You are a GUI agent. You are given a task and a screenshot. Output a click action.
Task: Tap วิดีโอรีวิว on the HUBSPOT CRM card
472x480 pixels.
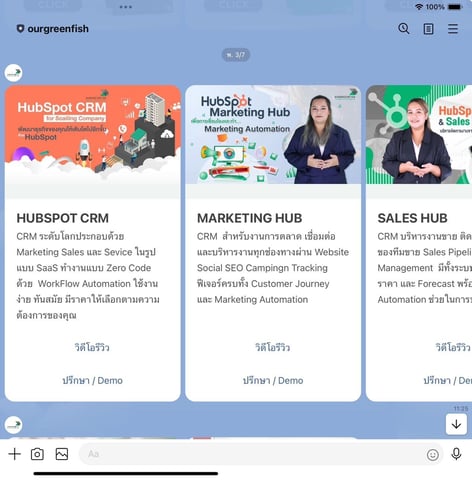(92, 347)
